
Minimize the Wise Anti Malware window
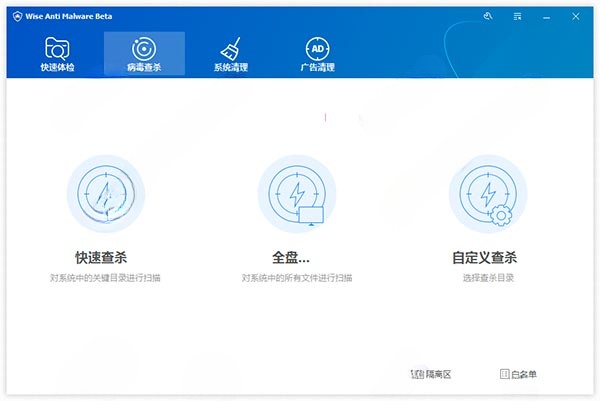click(x=546, y=17)
